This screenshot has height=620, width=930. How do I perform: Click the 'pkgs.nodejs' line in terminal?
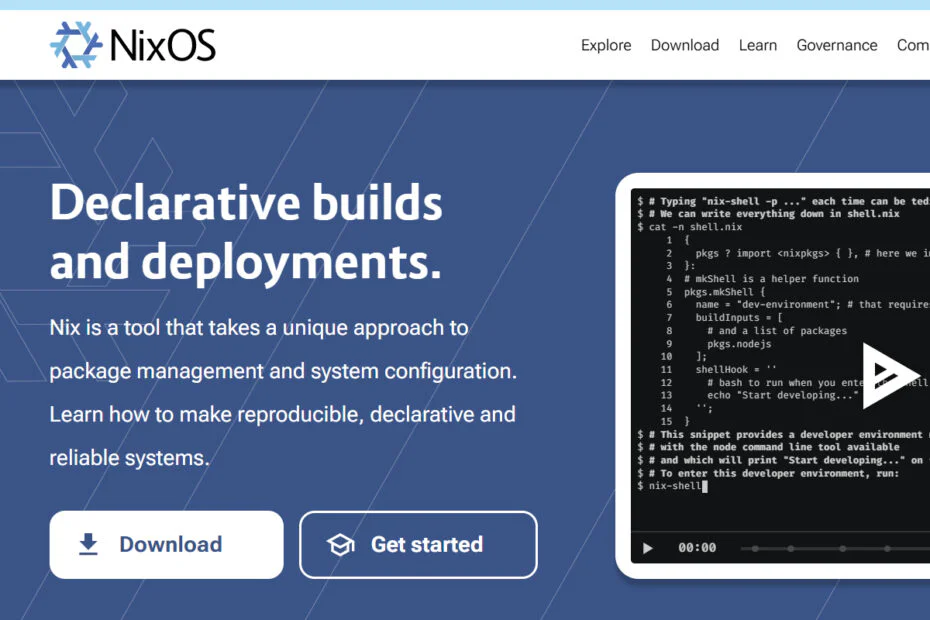[739, 344]
